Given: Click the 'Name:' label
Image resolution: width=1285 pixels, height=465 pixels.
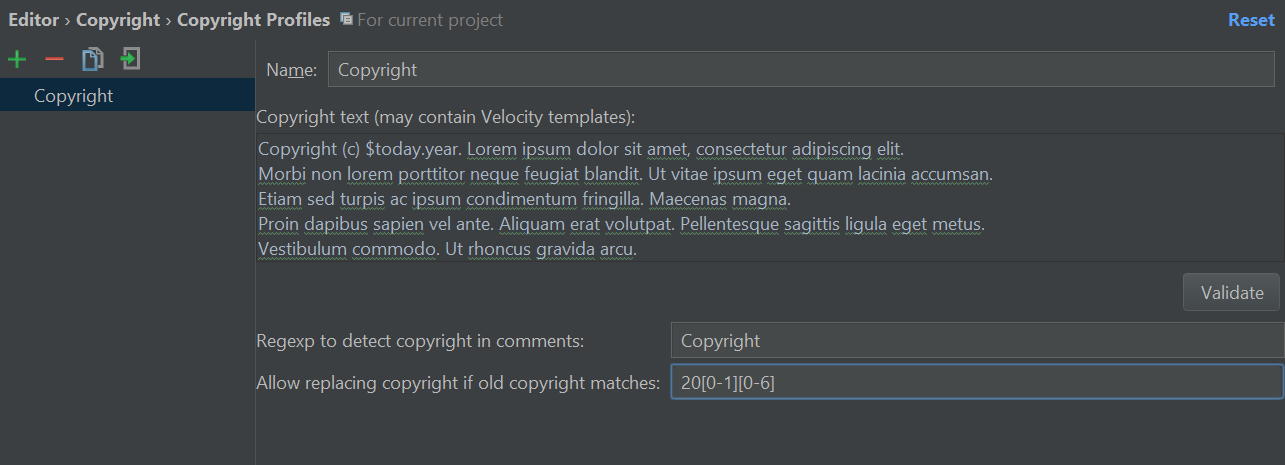Looking at the screenshot, I should [x=292, y=70].
